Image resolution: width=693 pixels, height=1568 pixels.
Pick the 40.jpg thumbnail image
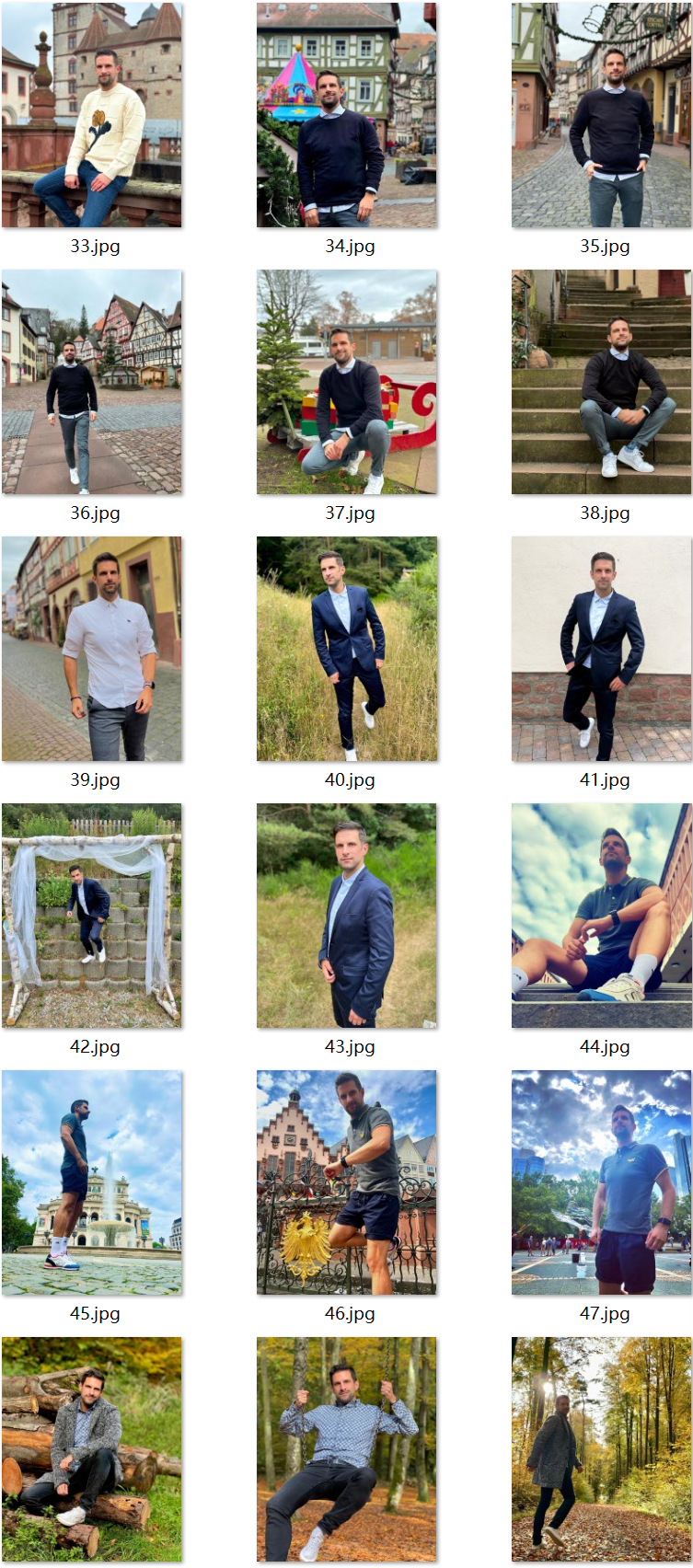pos(347,649)
